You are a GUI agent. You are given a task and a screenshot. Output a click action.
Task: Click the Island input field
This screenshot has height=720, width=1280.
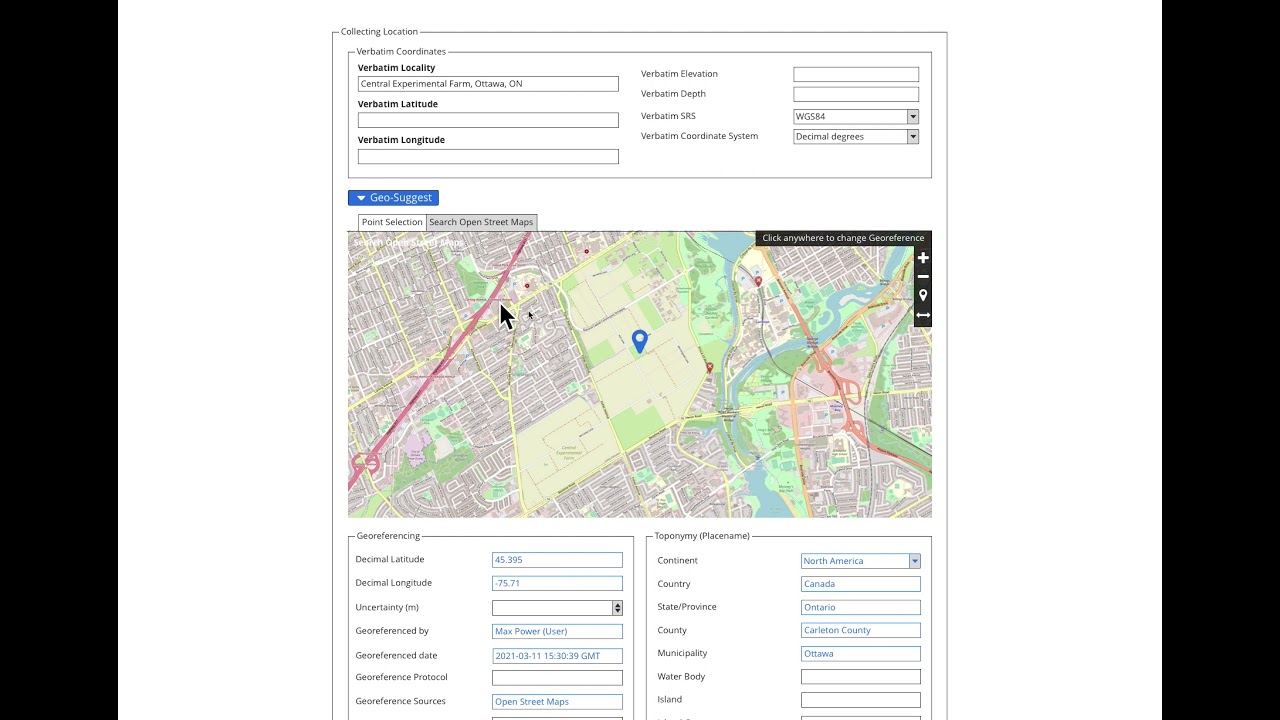pyautogui.click(x=860, y=700)
